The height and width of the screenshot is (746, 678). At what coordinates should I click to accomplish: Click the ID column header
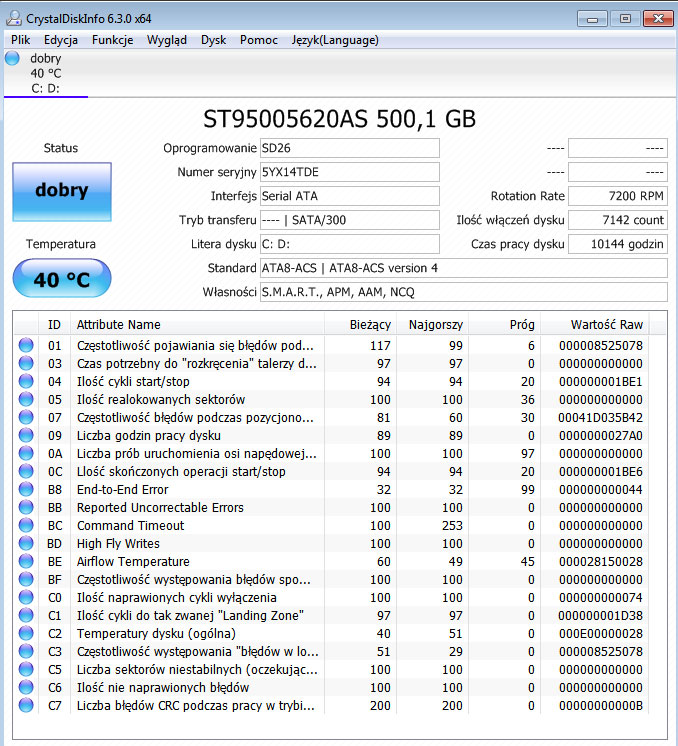[x=54, y=324]
